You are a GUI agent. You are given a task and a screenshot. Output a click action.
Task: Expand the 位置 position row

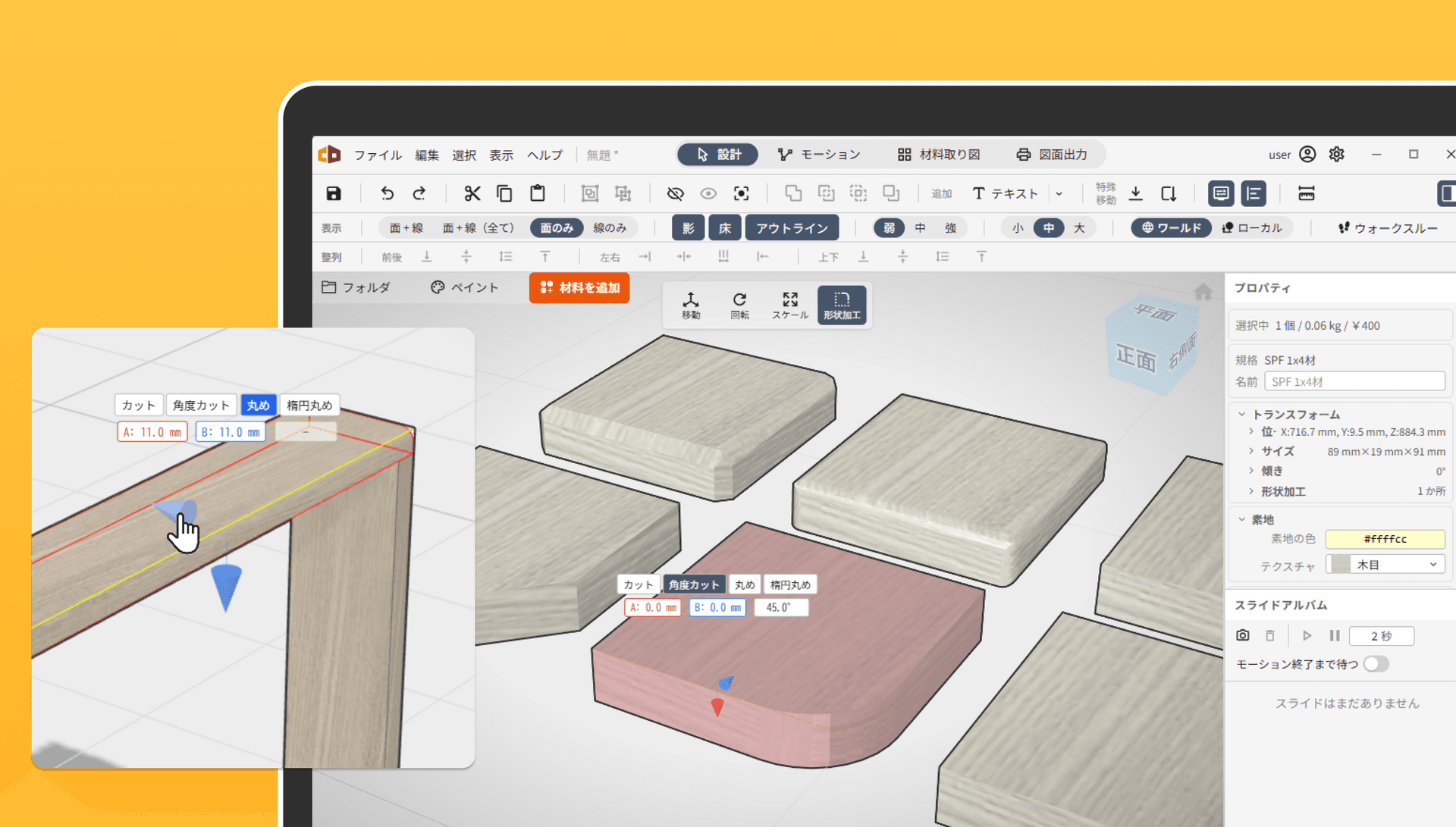coord(1251,431)
